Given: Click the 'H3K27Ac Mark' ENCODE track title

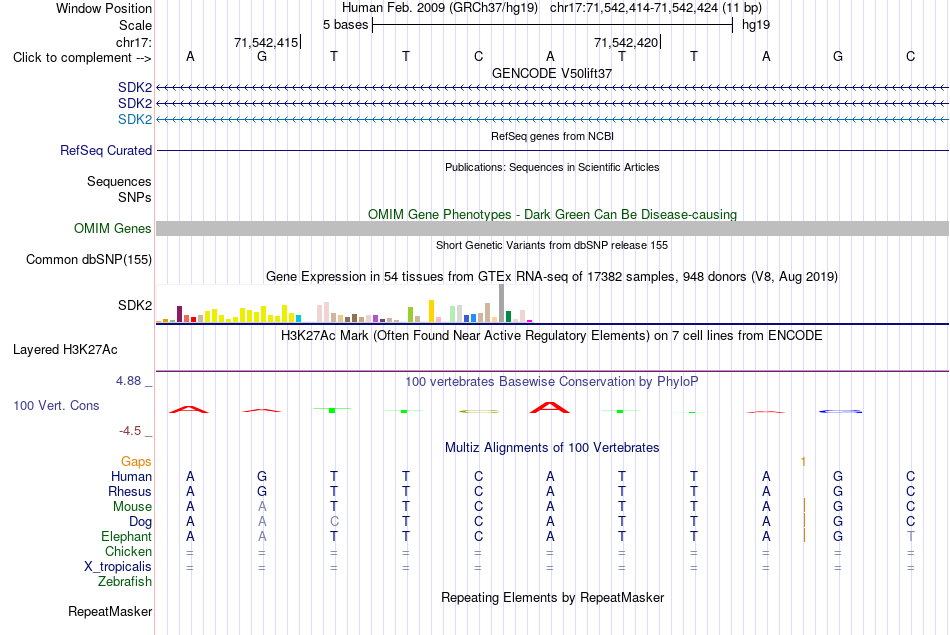Looking at the screenshot, I should coord(552,336).
